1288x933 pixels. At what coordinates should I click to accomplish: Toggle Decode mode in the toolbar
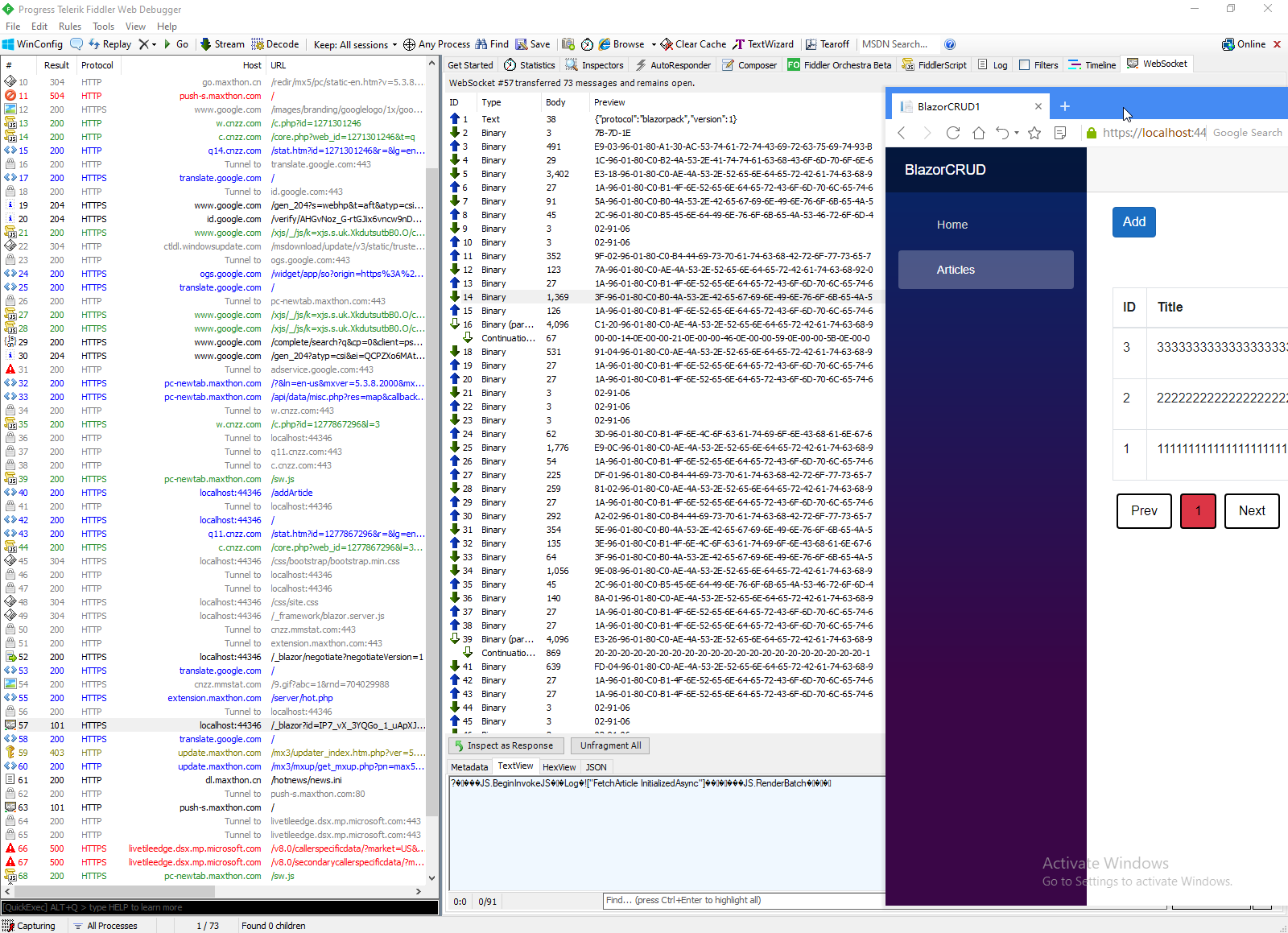click(275, 44)
